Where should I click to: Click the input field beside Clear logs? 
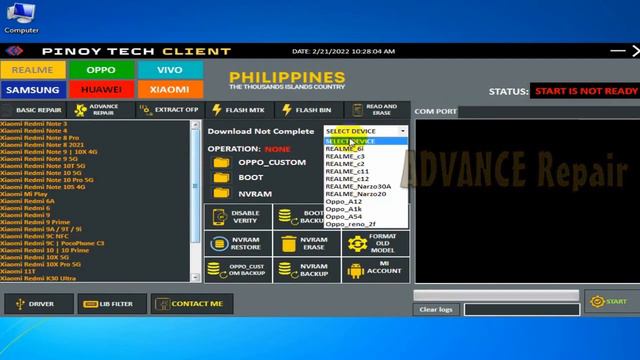coord(522,309)
